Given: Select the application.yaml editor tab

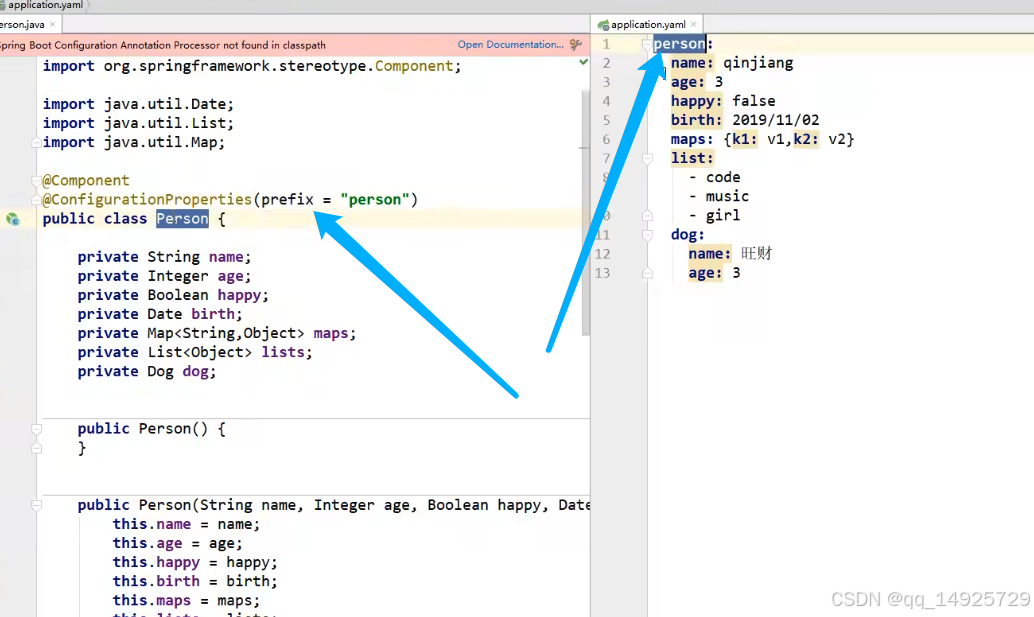Looking at the screenshot, I should pos(648,22).
